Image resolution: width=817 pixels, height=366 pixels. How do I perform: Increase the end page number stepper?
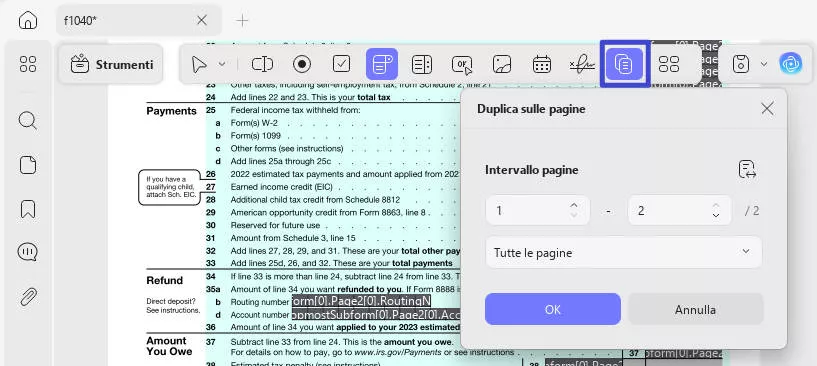[x=716, y=206]
